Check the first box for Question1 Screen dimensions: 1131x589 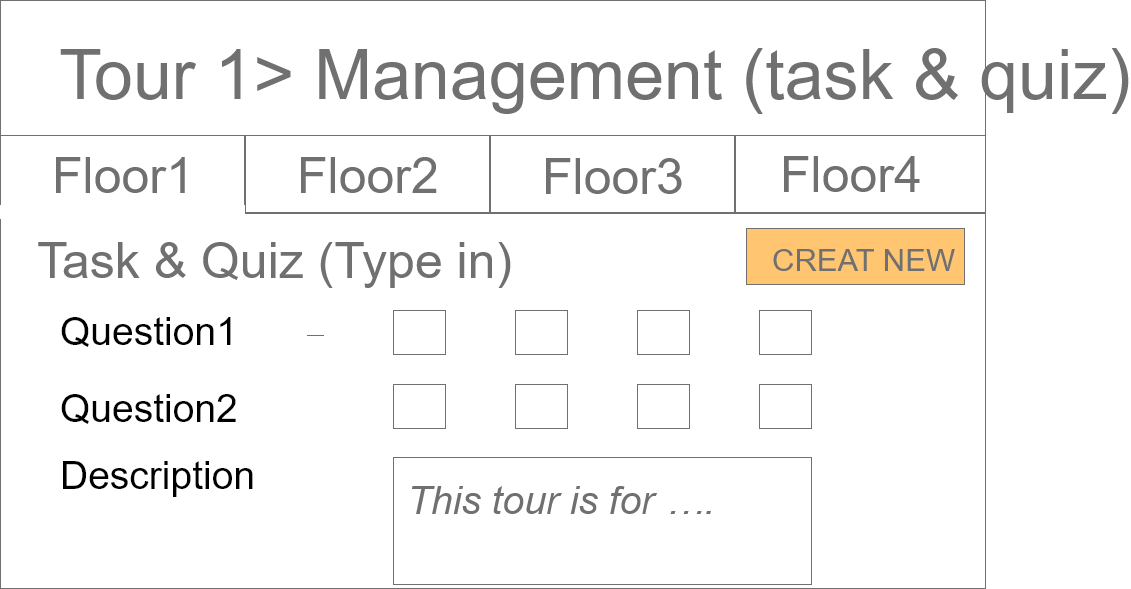click(x=419, y=333)
